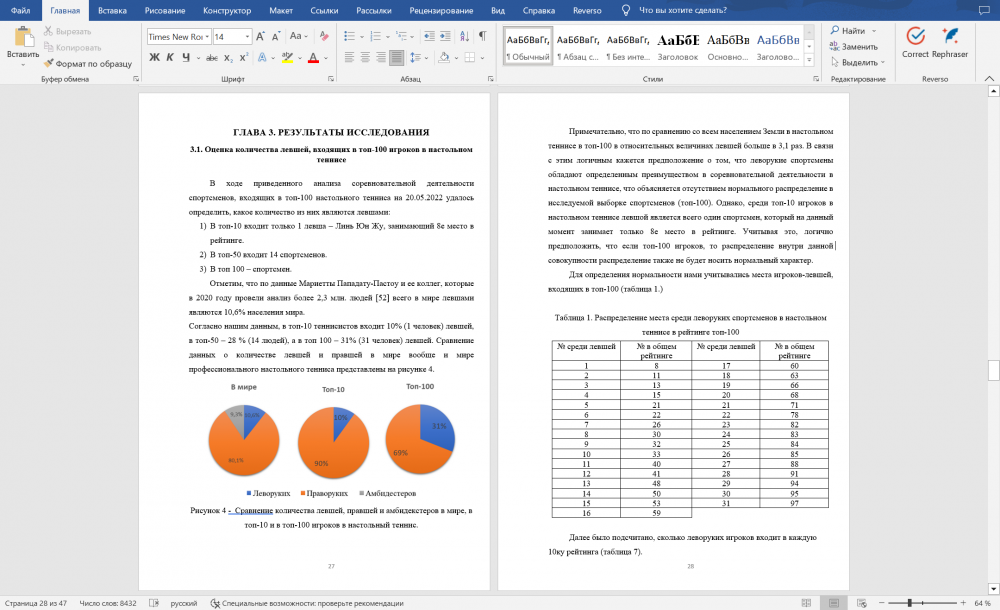Increase paragraph indent

coord(445,36)
